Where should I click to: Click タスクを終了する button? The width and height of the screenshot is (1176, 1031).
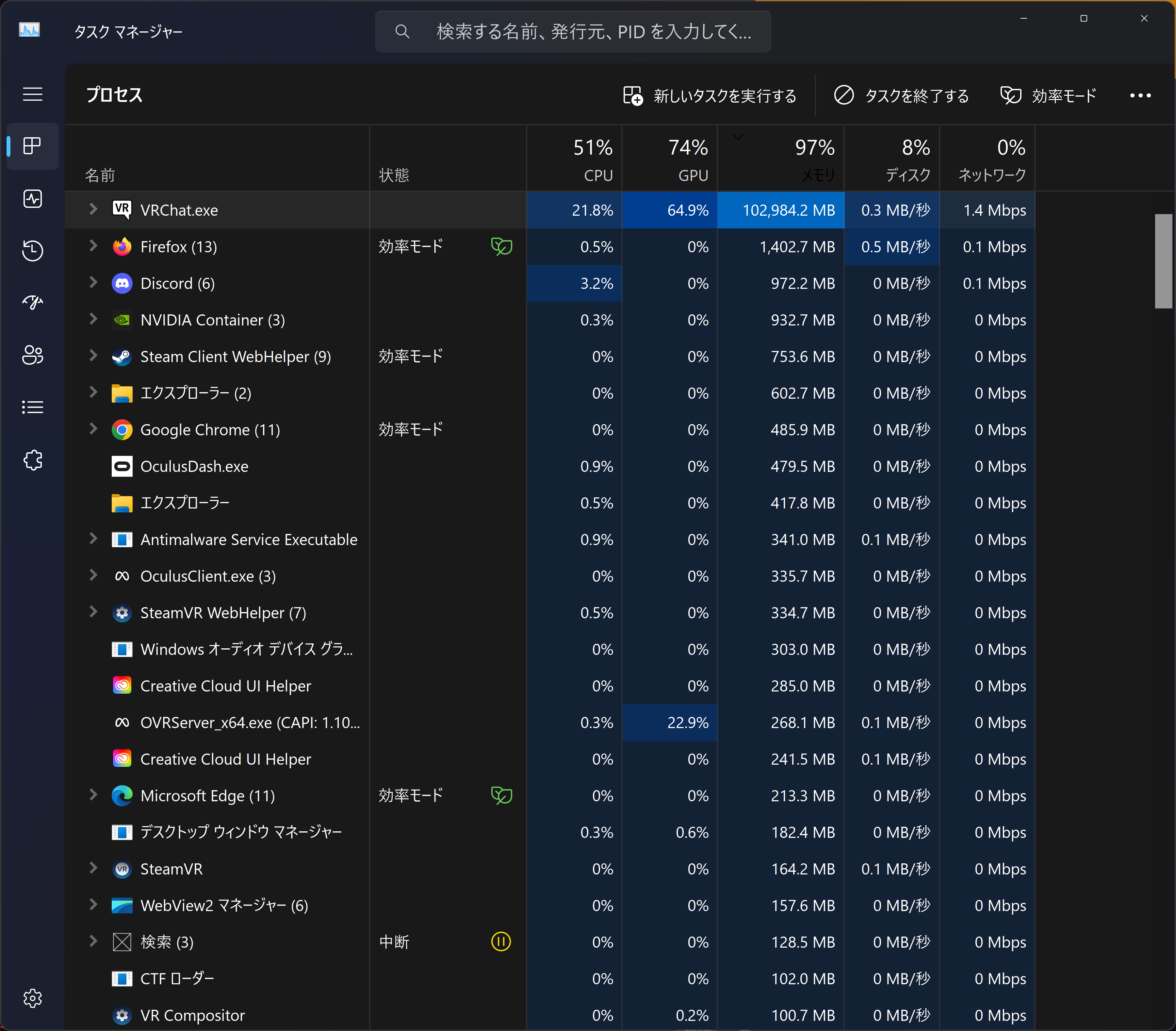pyautogui.click(x=902, y=95)
